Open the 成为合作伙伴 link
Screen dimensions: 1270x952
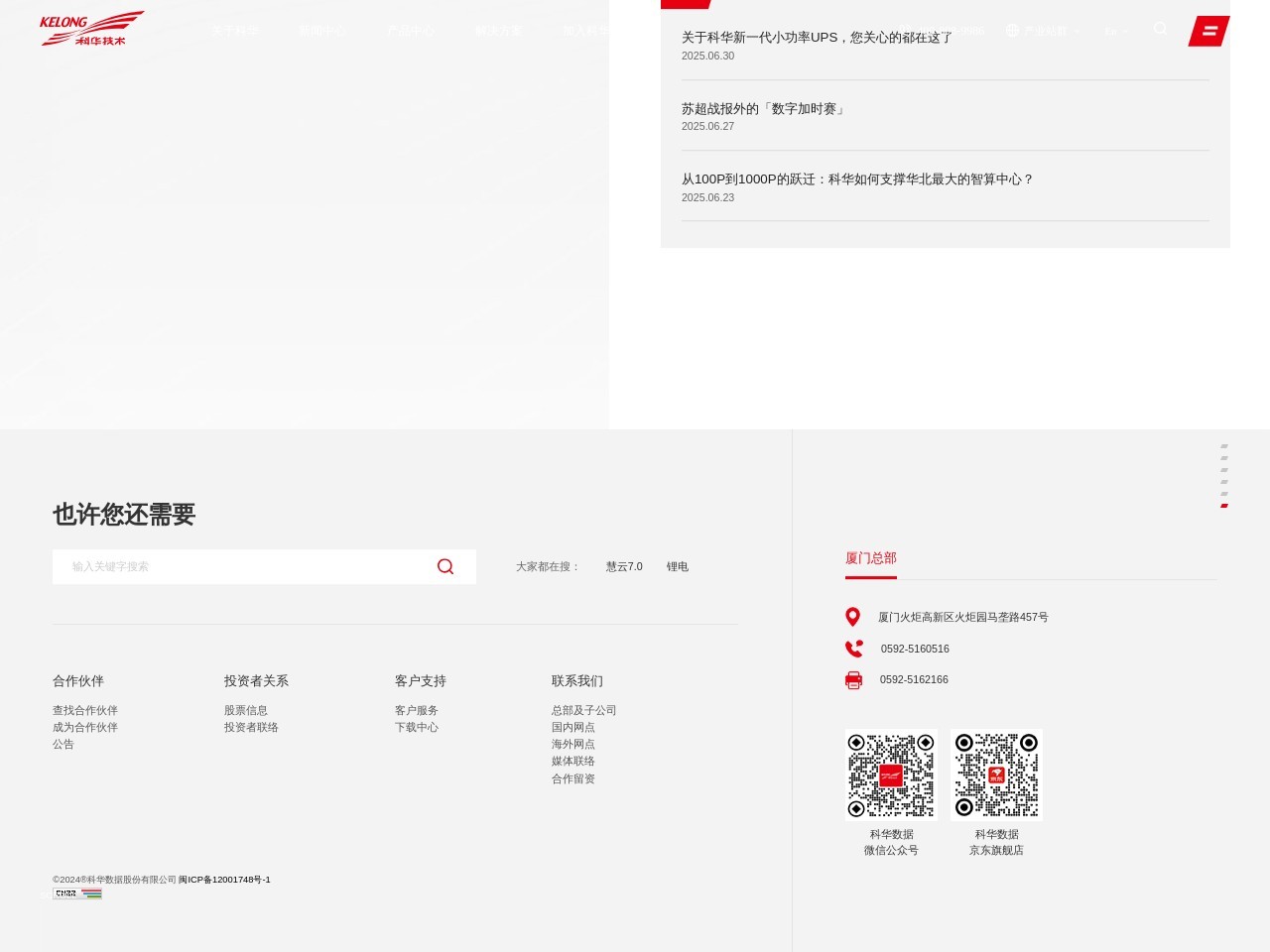[85, 728]
